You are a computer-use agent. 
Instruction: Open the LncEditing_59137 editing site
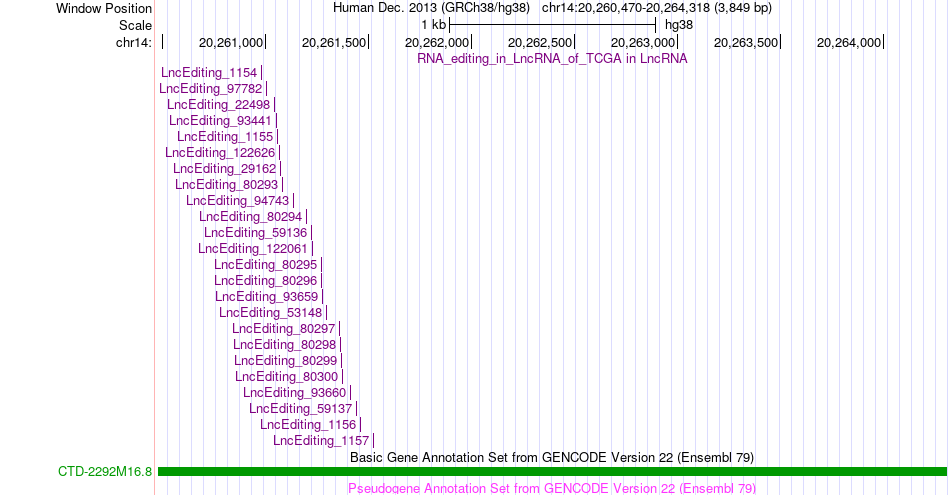pyautogui.click(x=301, y=408)
